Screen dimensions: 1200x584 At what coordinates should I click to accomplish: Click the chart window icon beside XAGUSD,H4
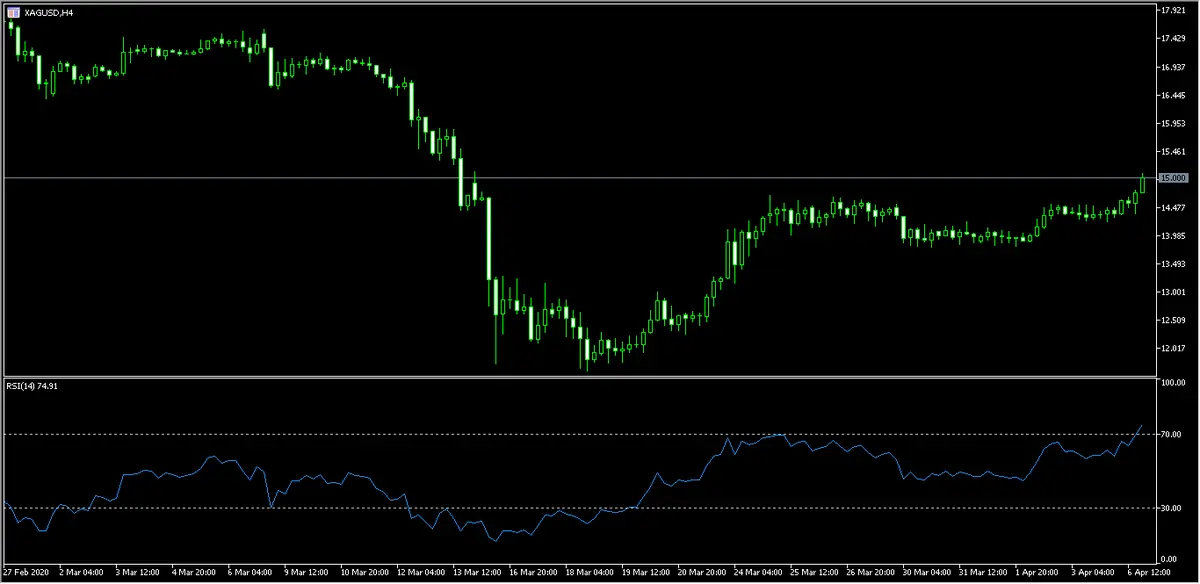tap(12, 11)
